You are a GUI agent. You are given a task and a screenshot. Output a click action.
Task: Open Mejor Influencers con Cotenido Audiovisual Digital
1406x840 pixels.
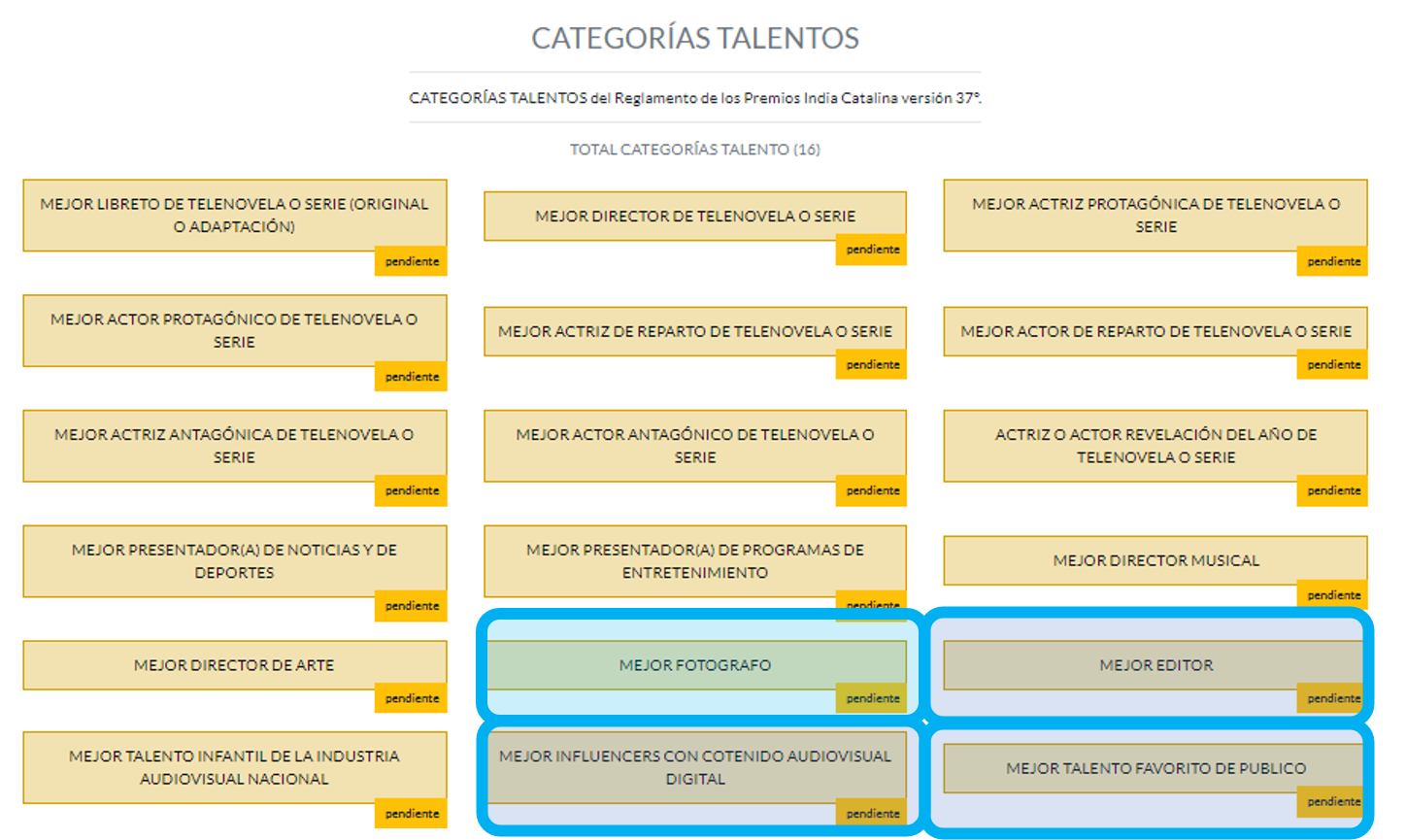[x=695, y=767]
